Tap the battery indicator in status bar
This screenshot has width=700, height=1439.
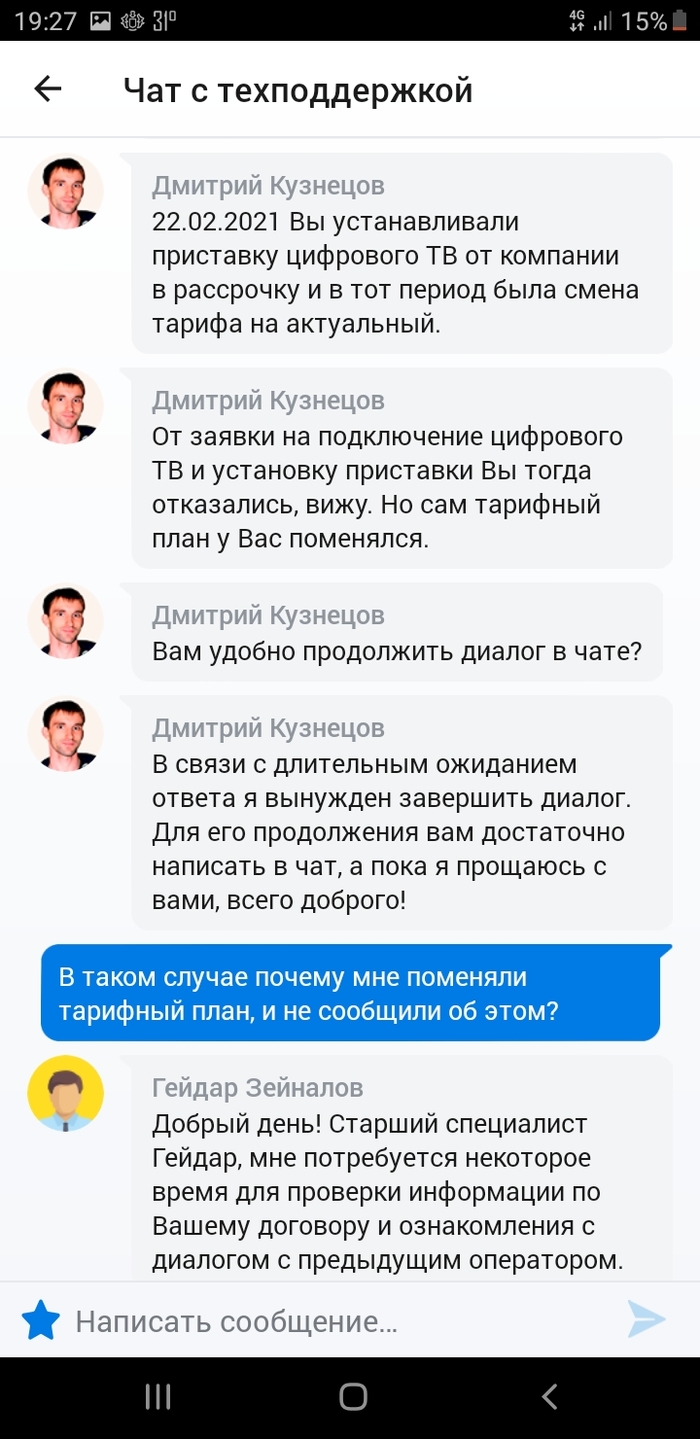680,20
